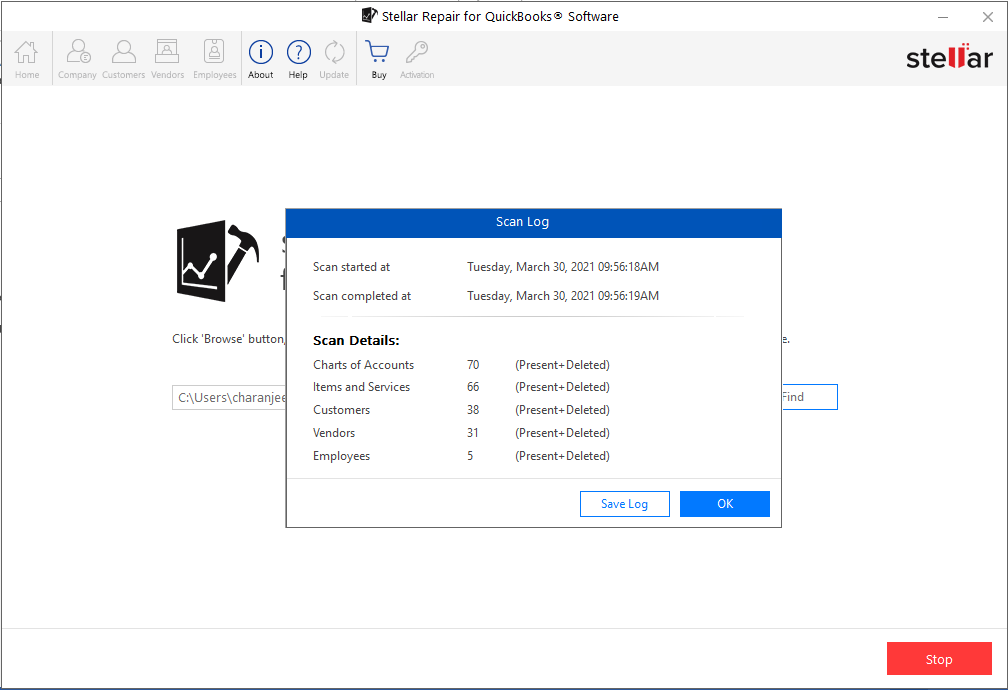The height and width of the screenshot is (690, 1008).
Task: Select the 'Charts of Accounts' row label
Action: [363, 365]
